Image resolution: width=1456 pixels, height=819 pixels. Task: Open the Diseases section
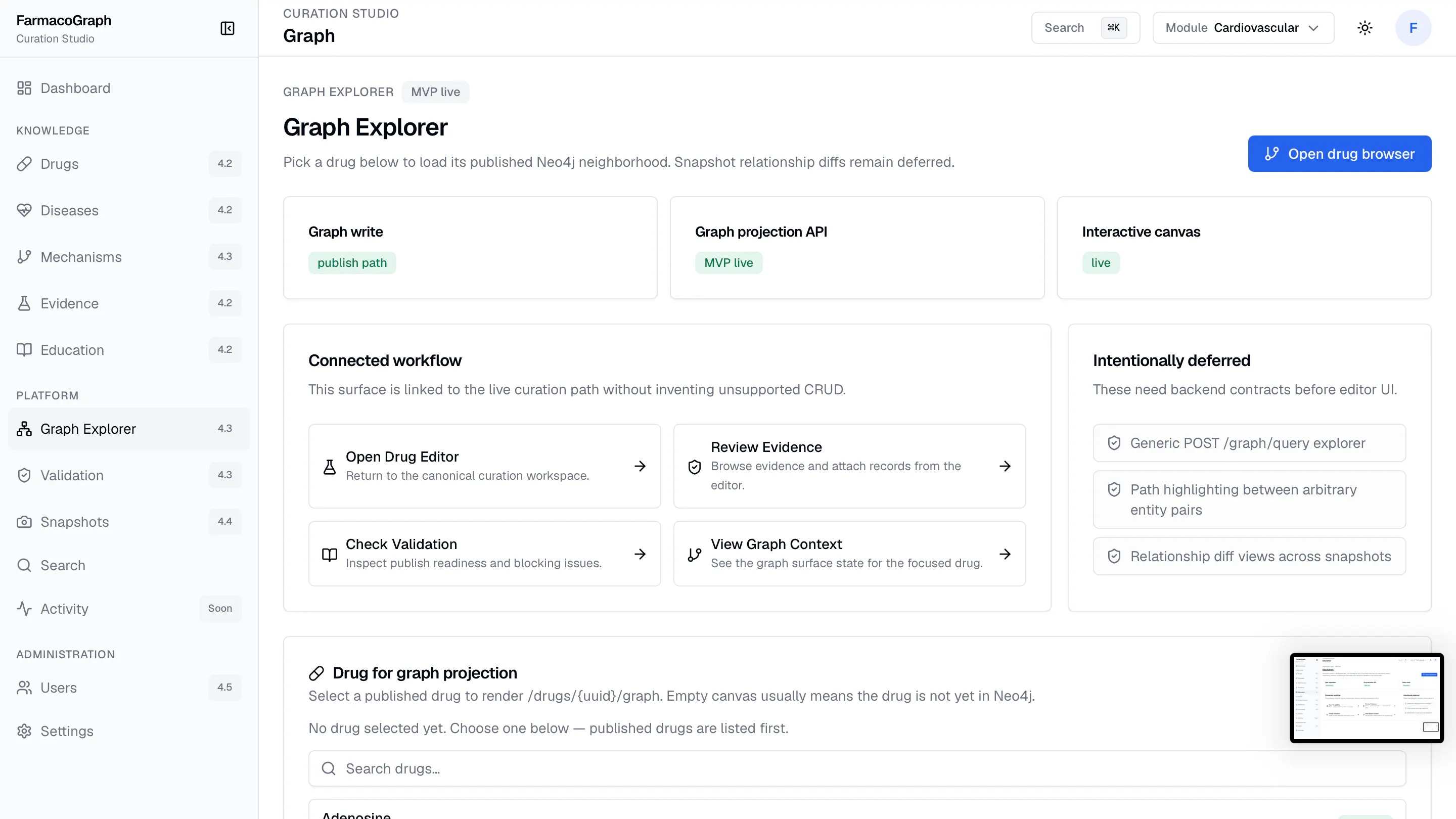(129, 210)
